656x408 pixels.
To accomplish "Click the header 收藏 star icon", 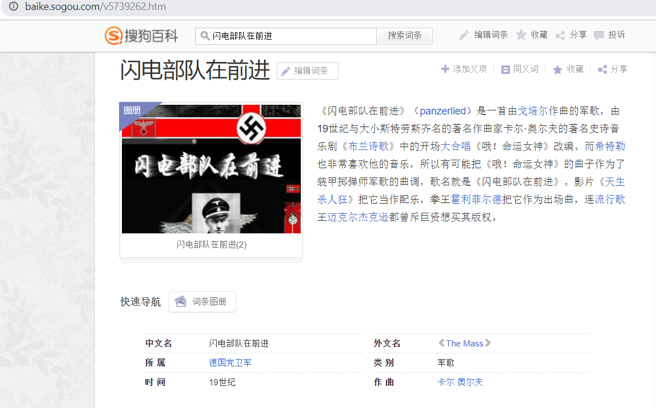I will [x=521, y=35].
